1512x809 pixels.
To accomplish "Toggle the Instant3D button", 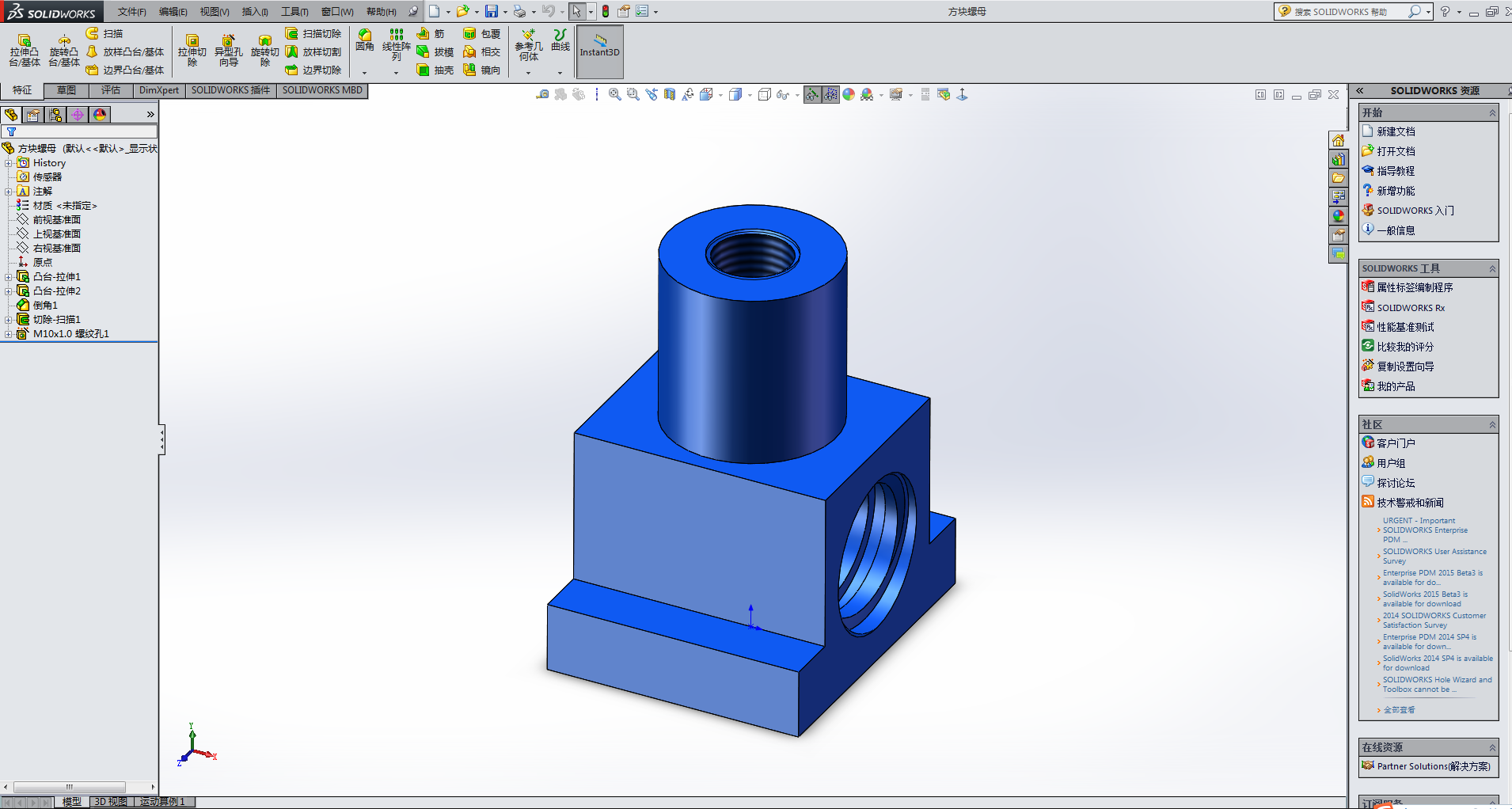I will 600,51.
